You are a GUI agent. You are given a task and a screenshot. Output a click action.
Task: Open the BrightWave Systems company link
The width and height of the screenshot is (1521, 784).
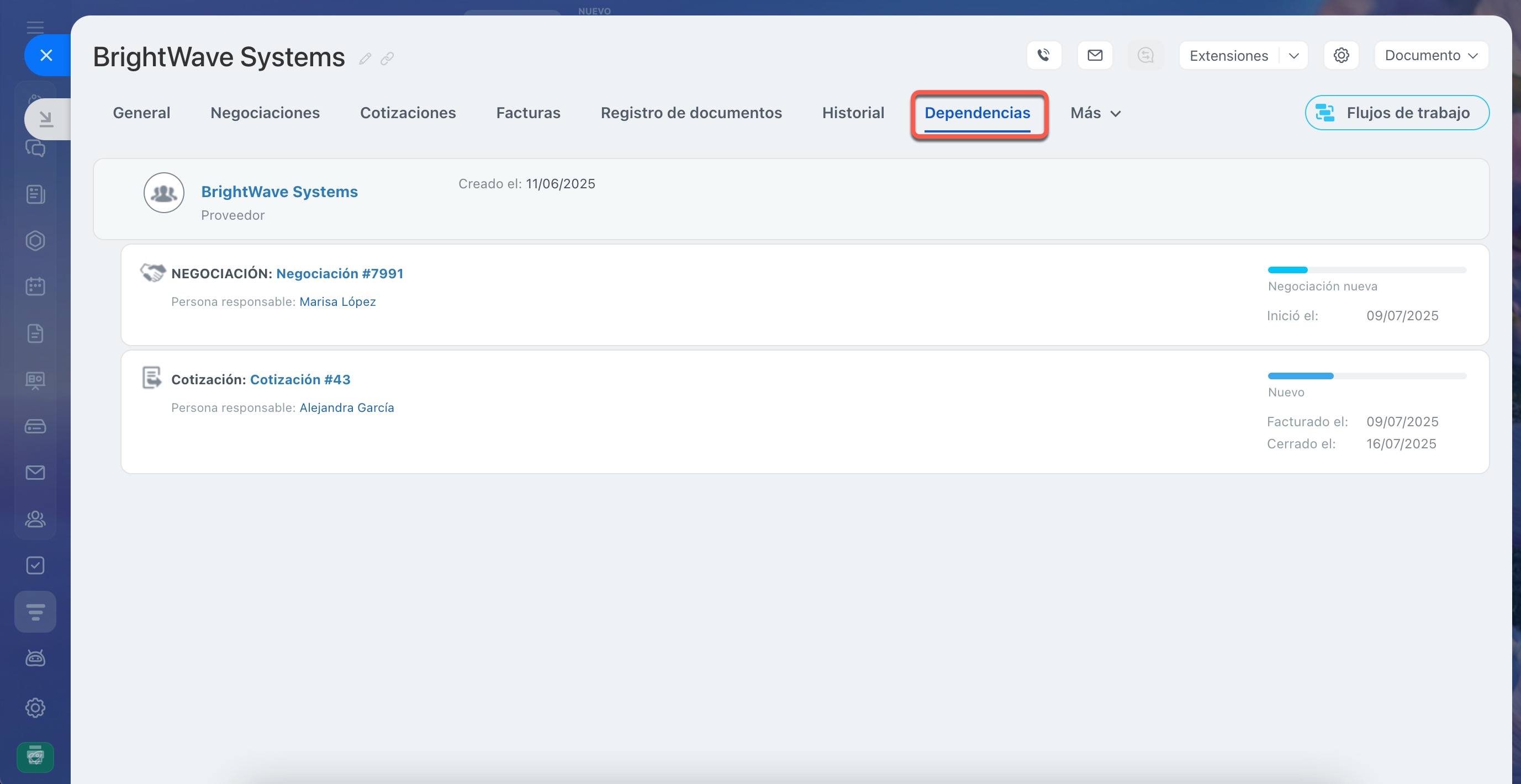click(279, 192)
